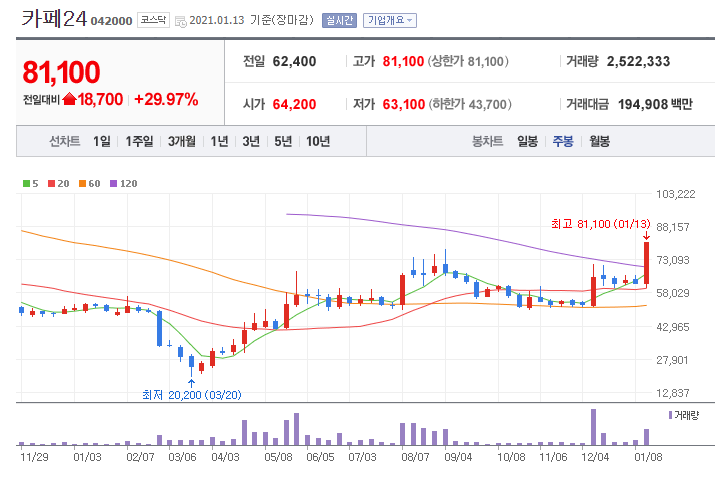715x481 pixels.
Task: Click the 103,222 y-axis label
Action: (x=676, y=194)
